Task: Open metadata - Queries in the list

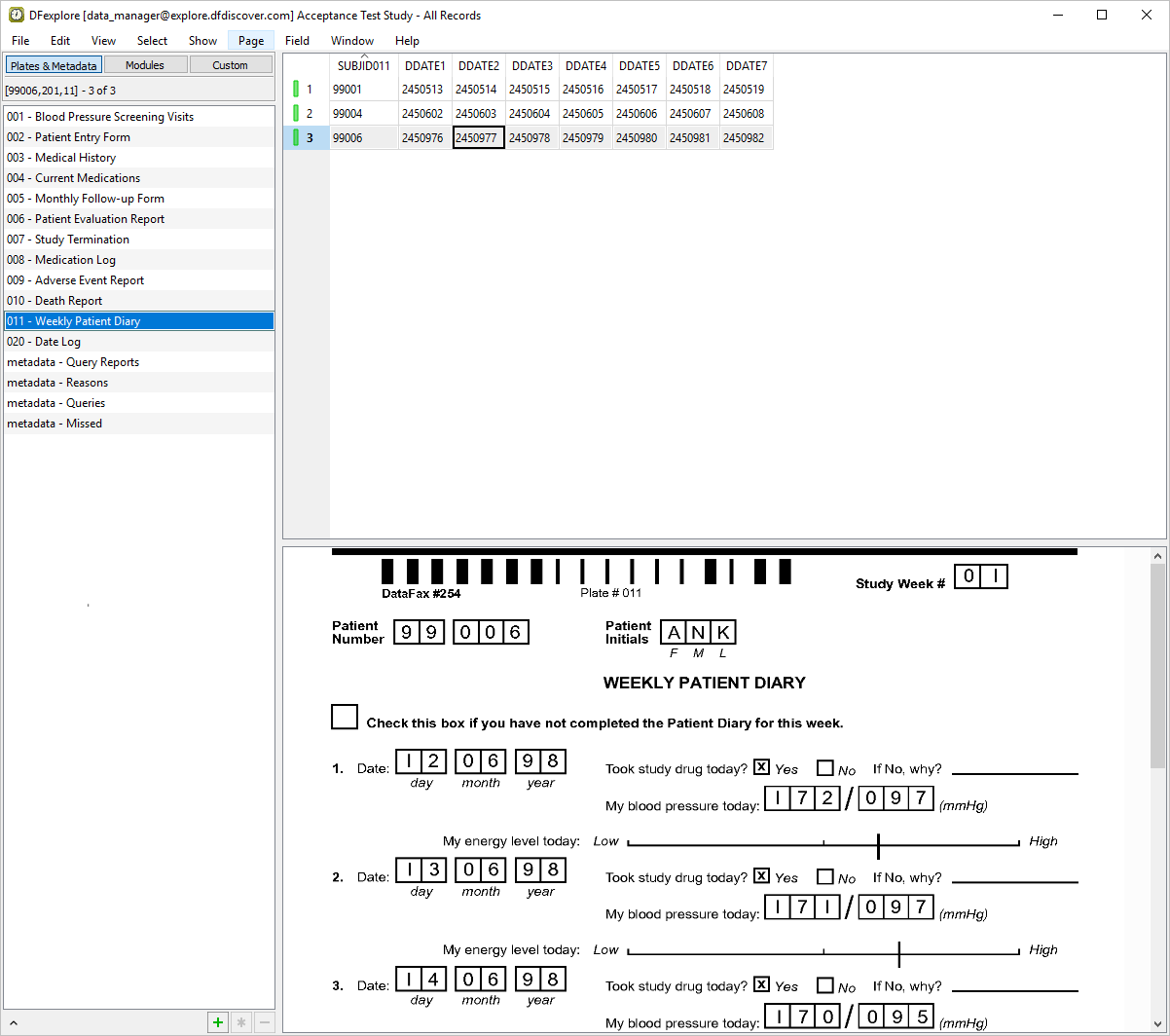Action: (x=56, y=403)
